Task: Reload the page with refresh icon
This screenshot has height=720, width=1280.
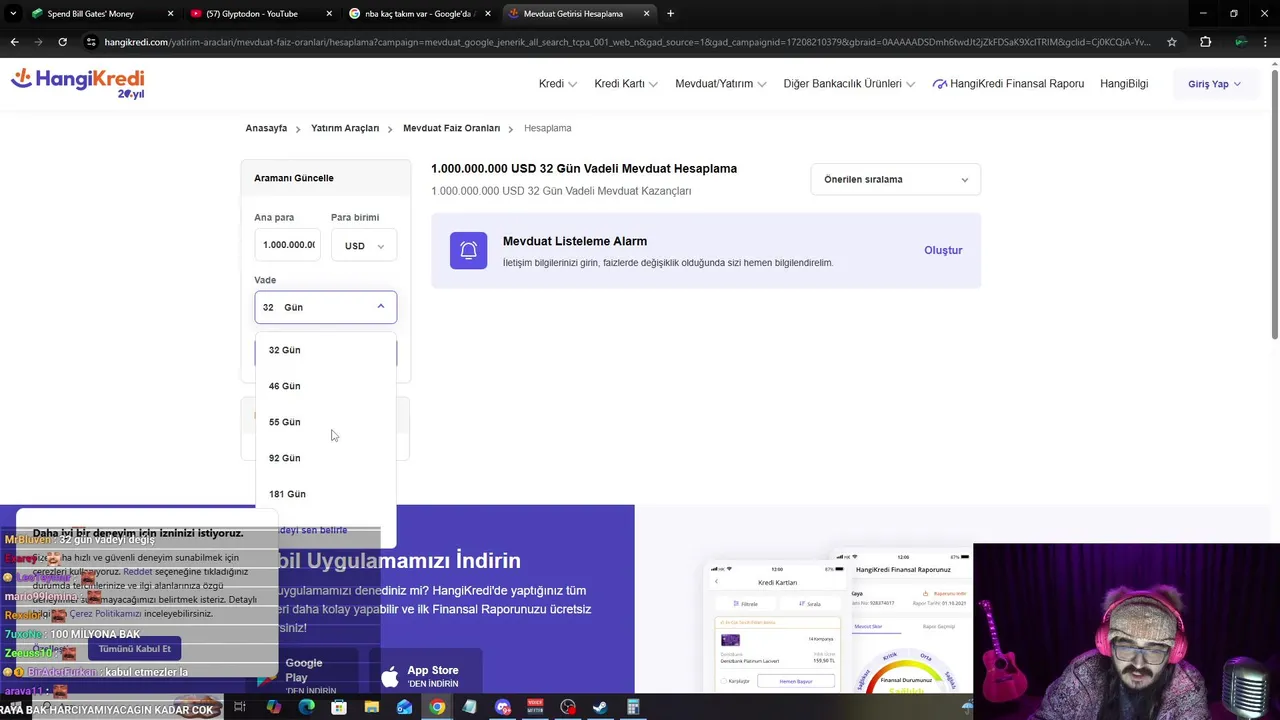Action: [x=62, y=42]
